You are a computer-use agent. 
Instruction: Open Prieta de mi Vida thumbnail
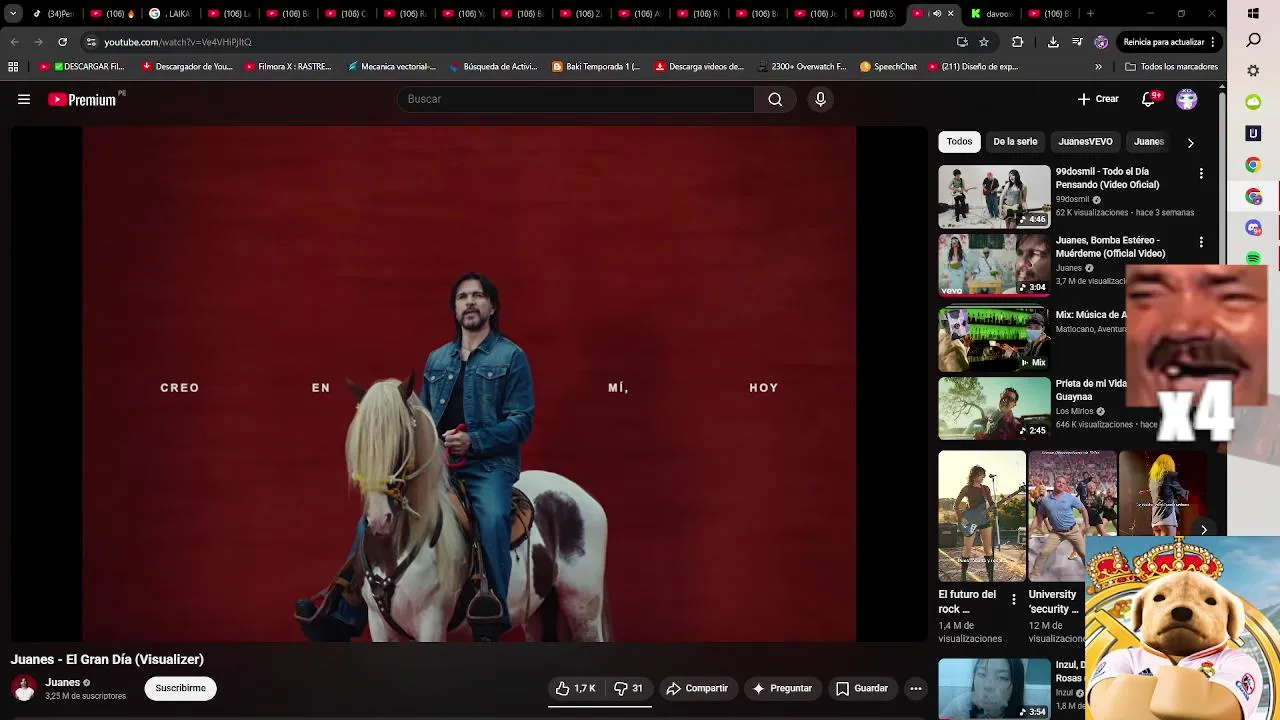coord(994,408)
